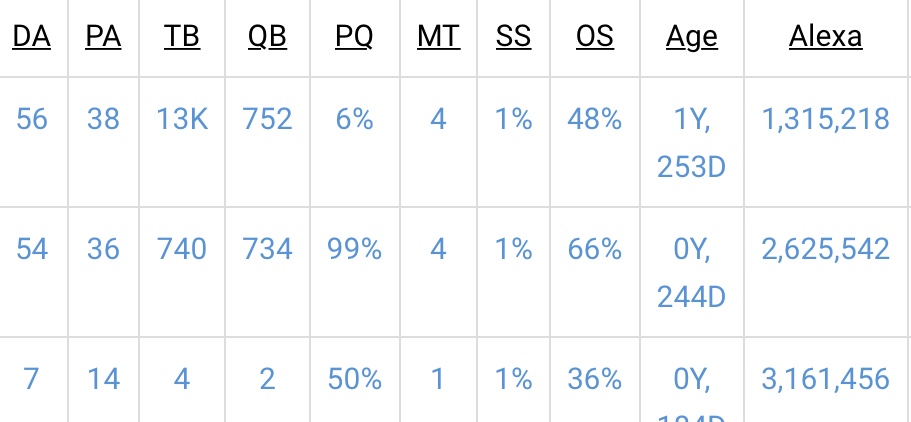Sort by the Age column header
This screenshot has width=911, height=422.
691,38
